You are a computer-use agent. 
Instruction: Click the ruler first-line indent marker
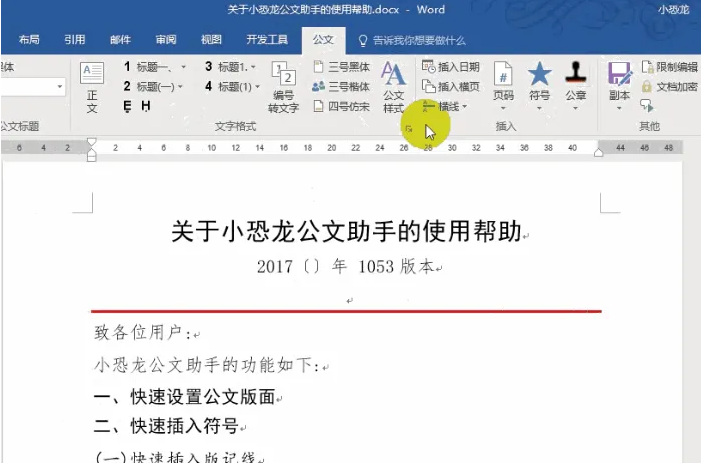(91, 143)
